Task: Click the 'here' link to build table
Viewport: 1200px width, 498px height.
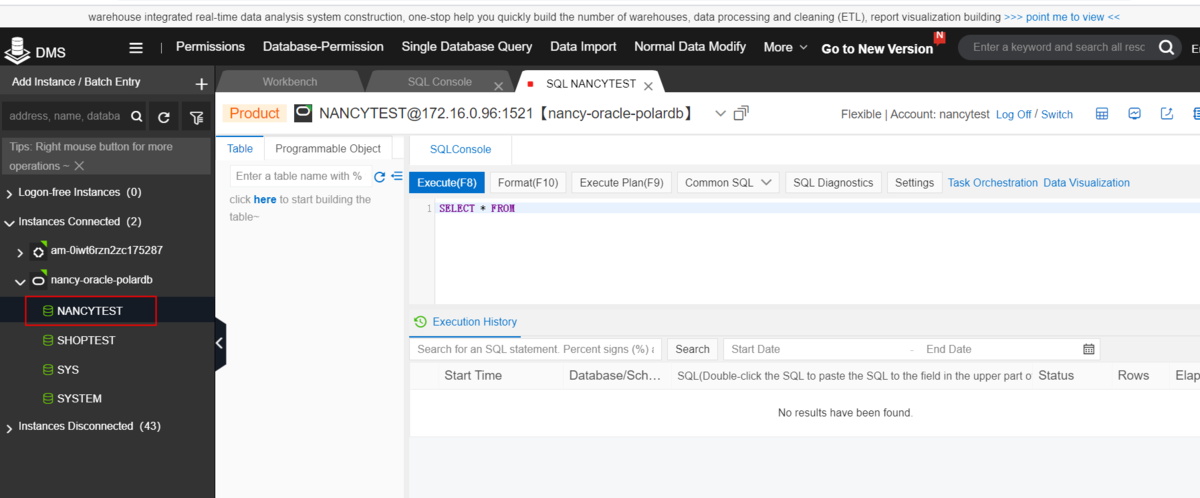Action: (265, 200)
